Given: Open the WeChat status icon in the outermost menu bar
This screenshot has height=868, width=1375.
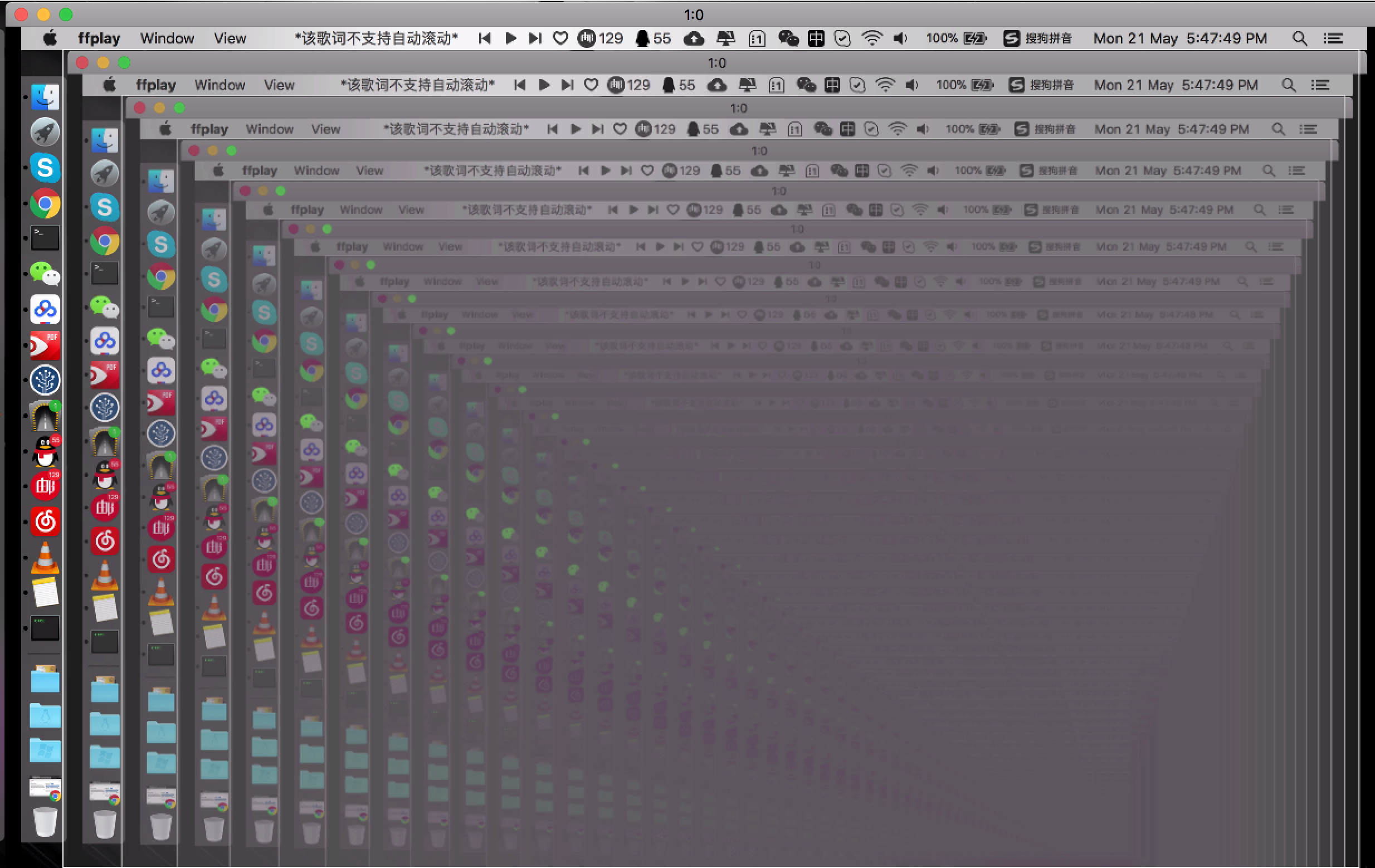Looking at the screenshot, I should click(788, 38).
